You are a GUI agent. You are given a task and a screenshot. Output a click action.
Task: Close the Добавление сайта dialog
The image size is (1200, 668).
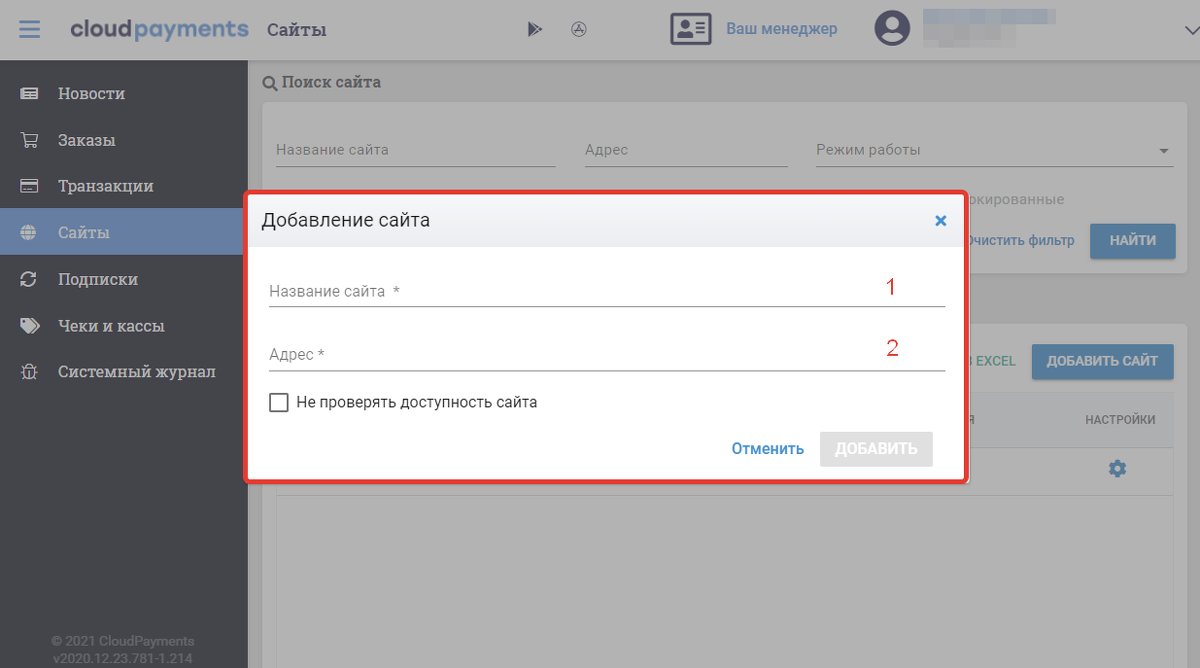point(940,221)
